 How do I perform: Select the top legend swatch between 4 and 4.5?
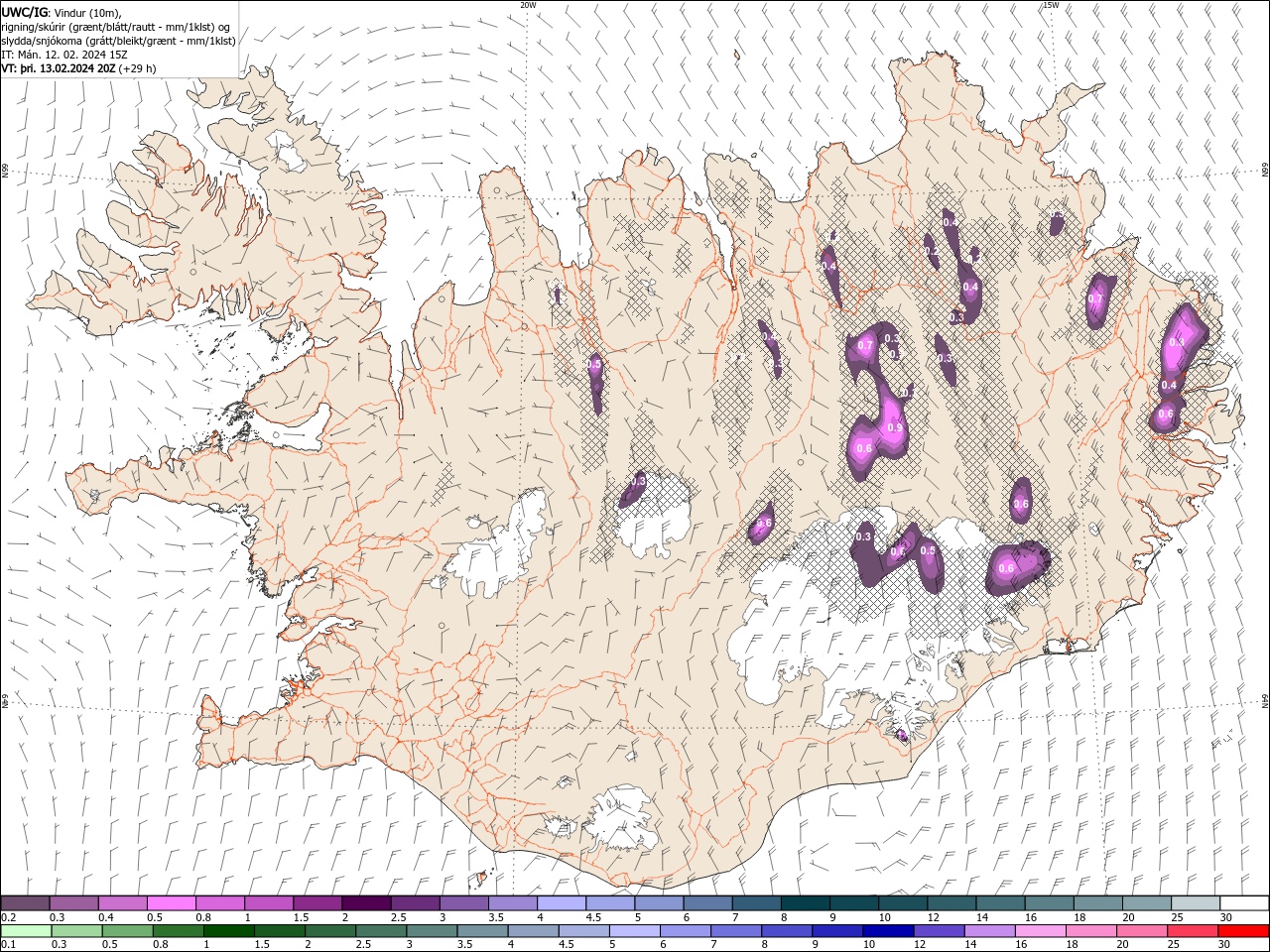(x=561, y=903)
